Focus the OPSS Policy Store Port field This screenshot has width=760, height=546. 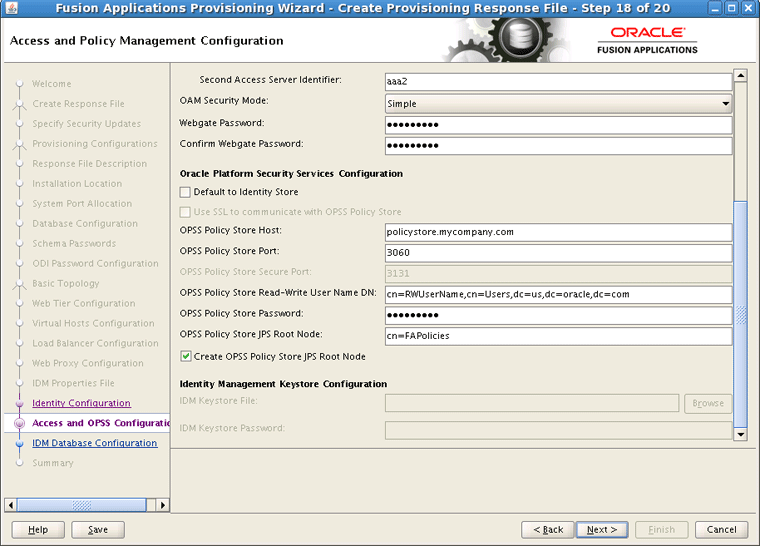click(x=558, y=253)
